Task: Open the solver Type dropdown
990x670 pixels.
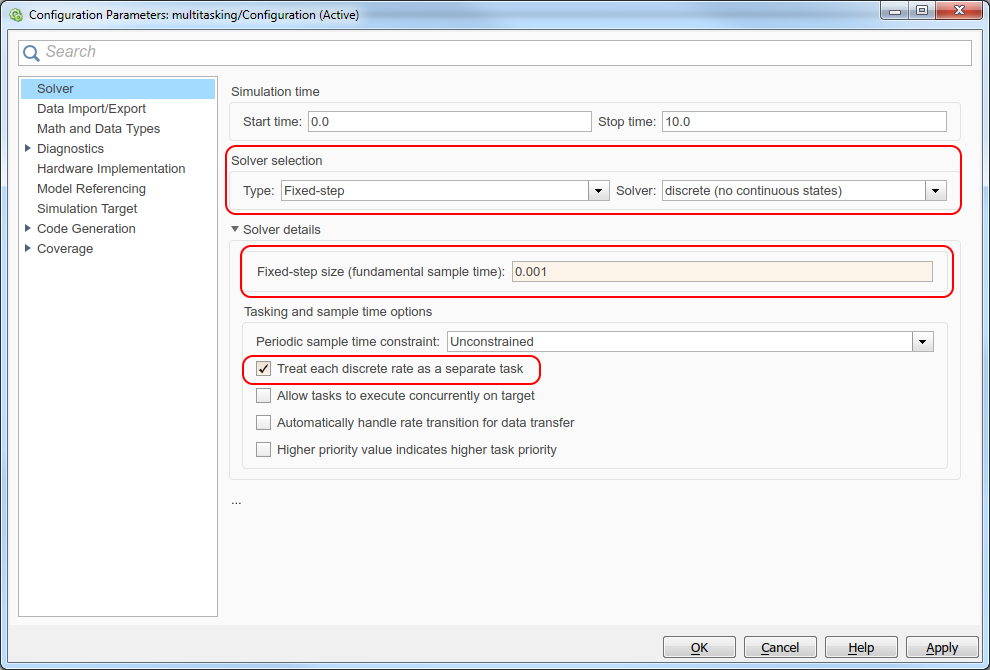Action: (x=444, y=191)
